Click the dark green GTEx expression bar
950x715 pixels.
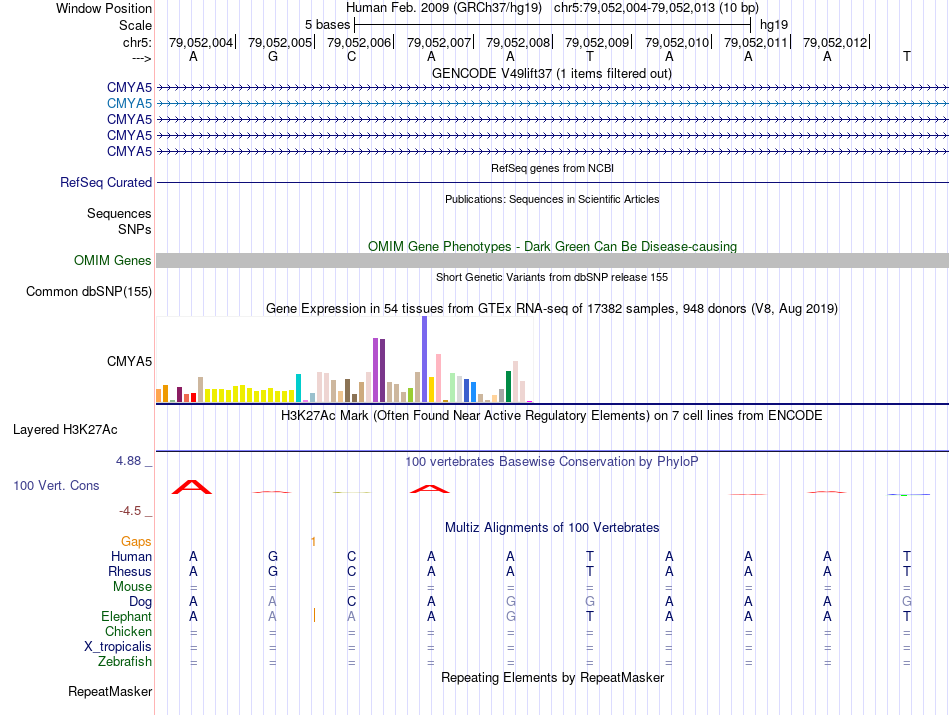pos(508,387)
